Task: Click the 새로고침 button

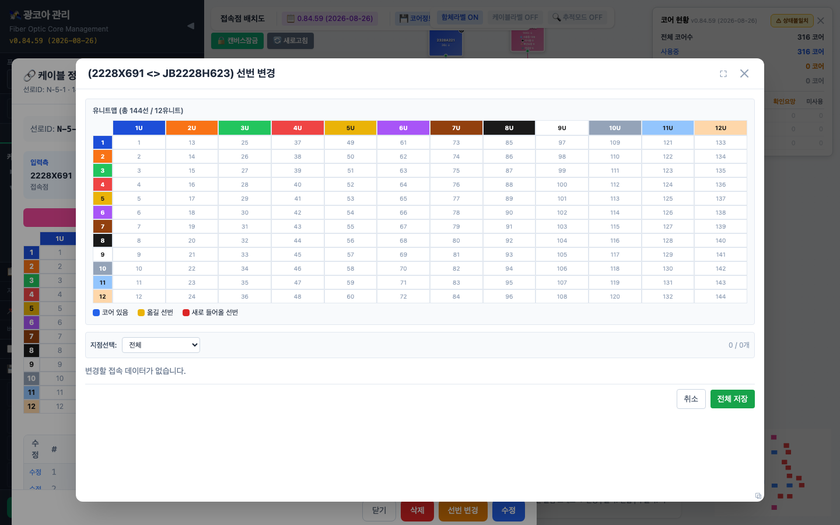Action: tap(290, 41)
